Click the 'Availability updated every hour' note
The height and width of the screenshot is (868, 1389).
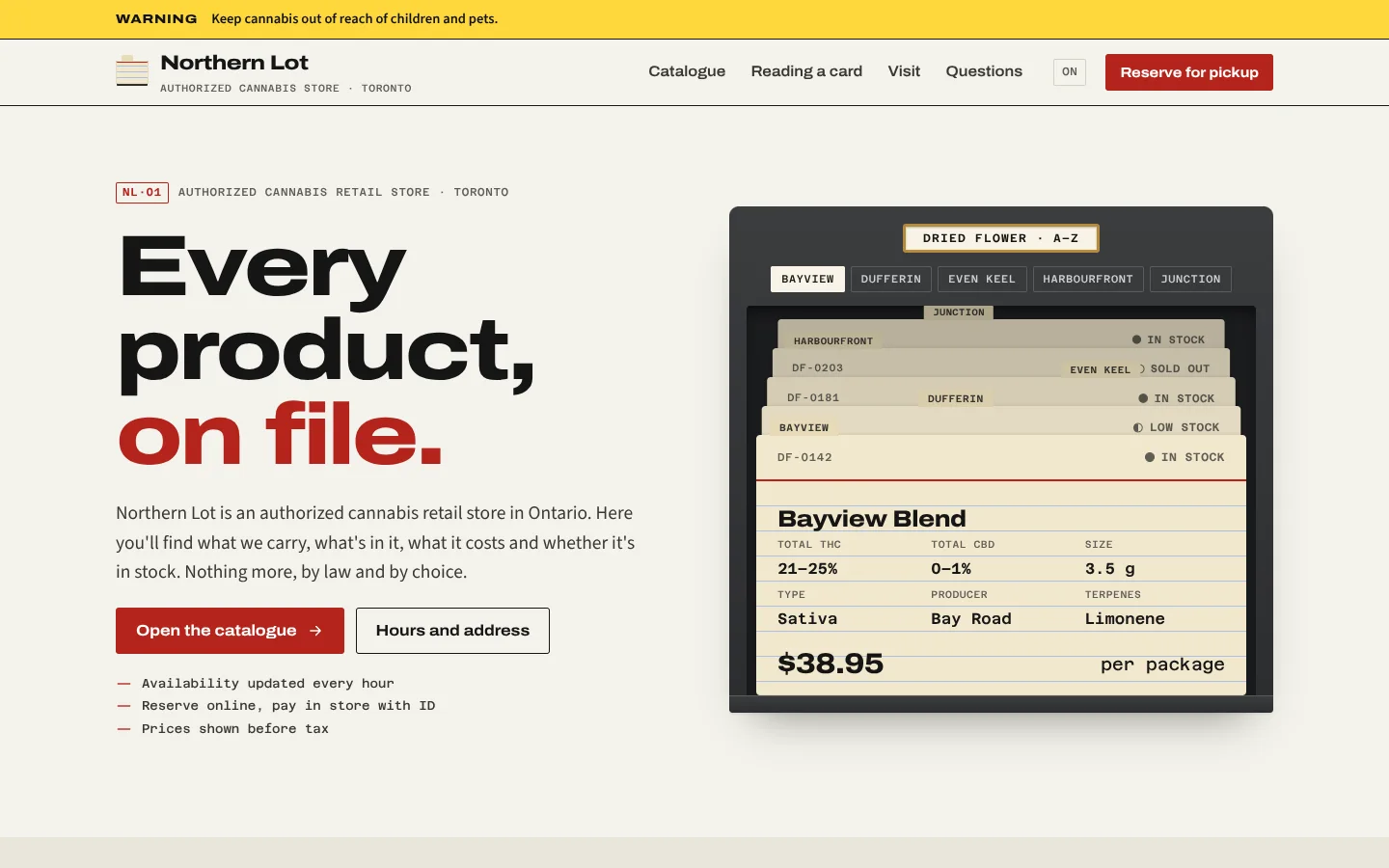(x=268, y=684)
